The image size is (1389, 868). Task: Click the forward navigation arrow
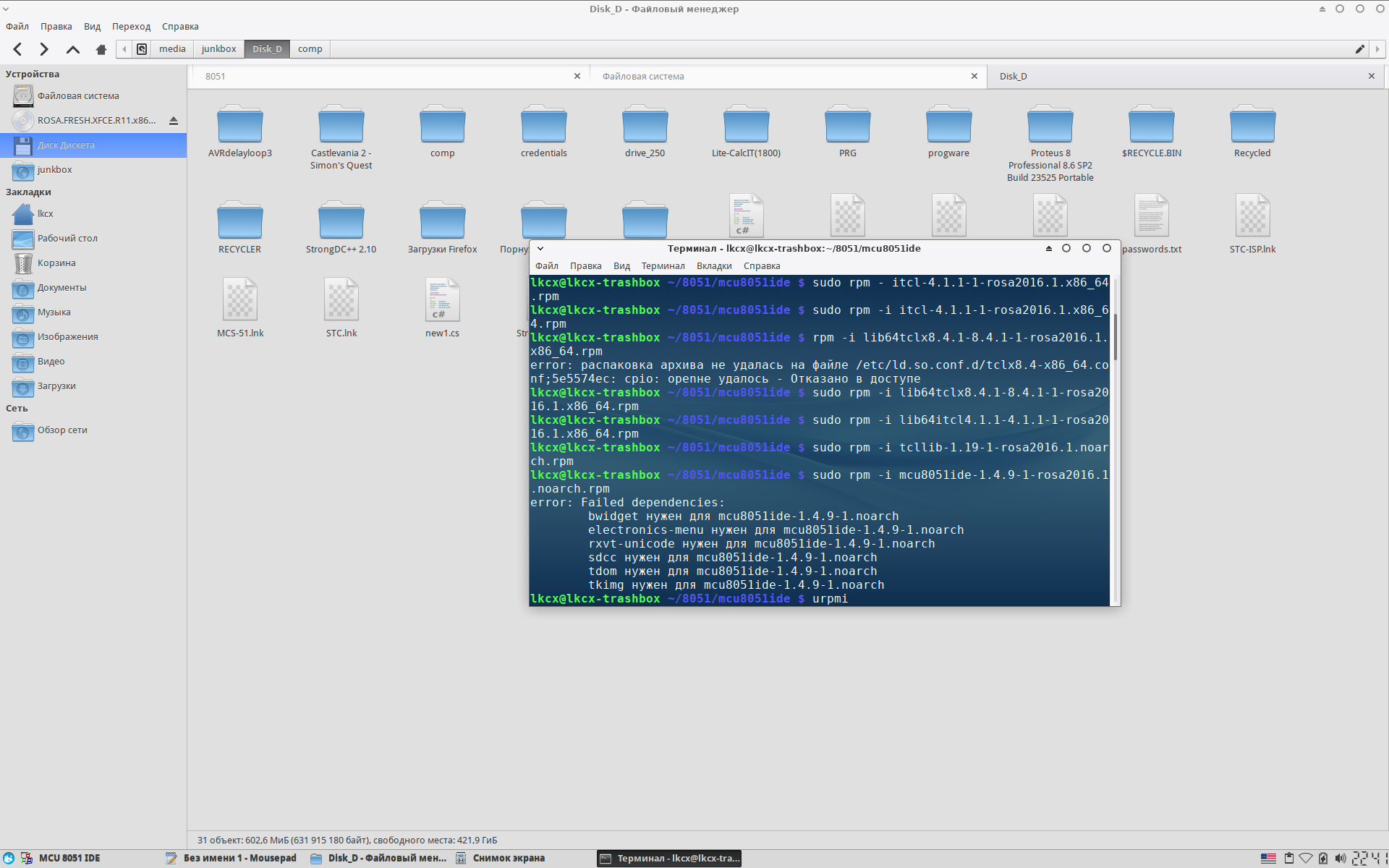[x=44, y=49]
